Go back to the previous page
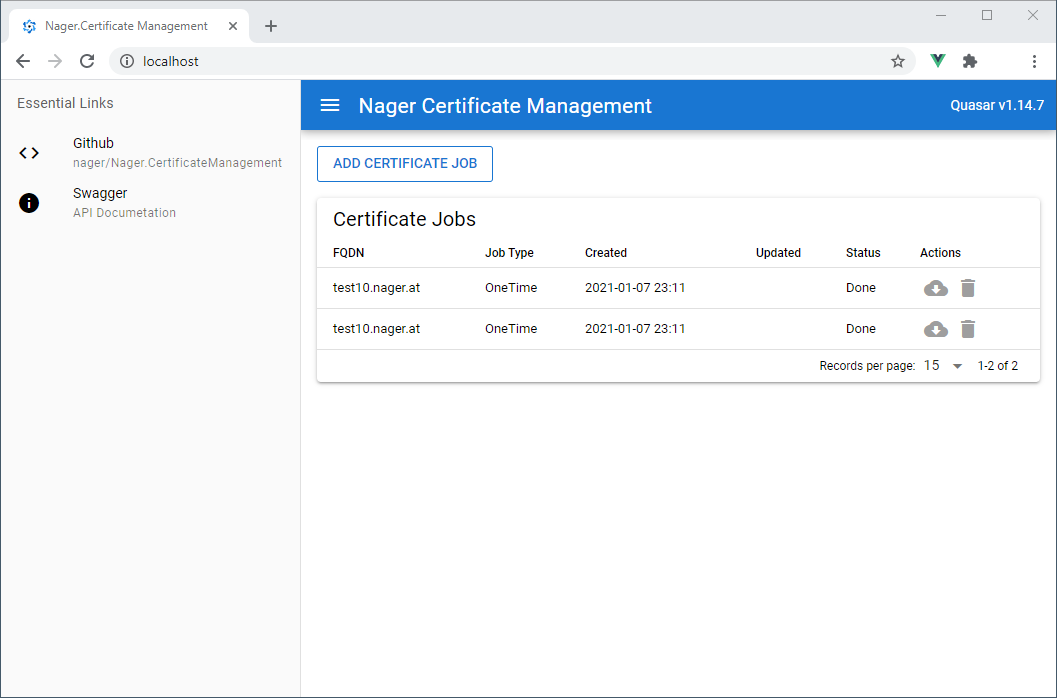This screenshot has width=1057, height=698. (23, 61)
